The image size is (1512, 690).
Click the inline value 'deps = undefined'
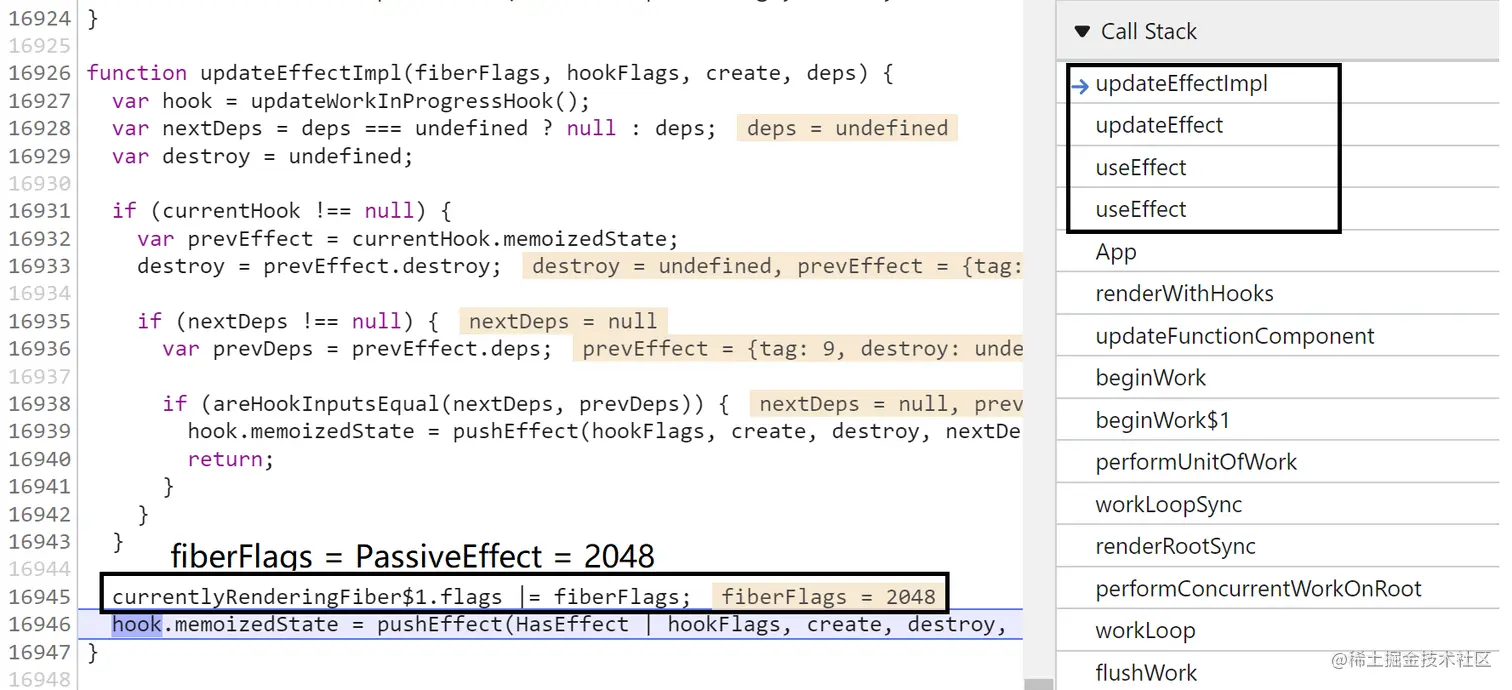(x=846, y=127)
